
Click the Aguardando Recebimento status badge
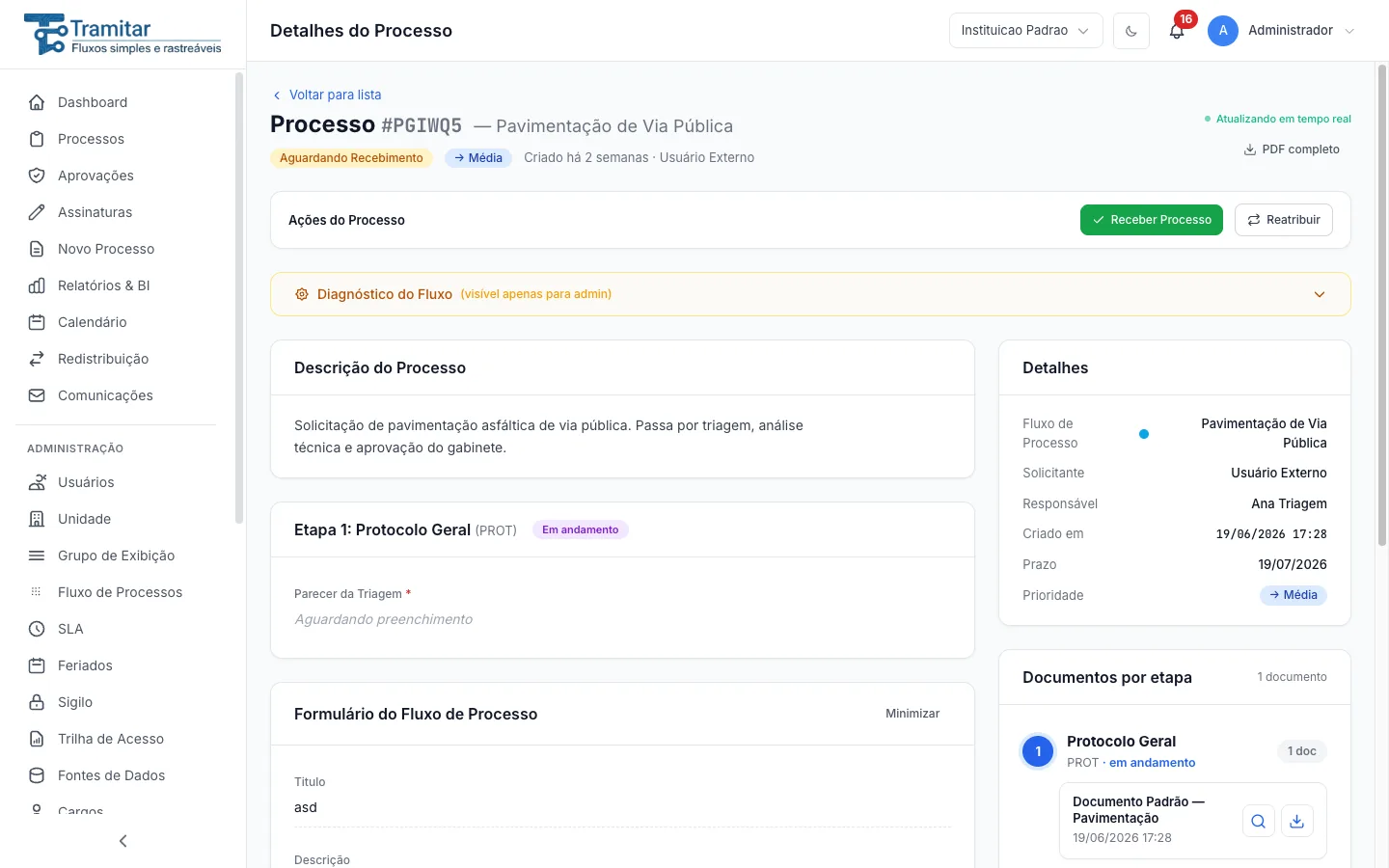[351, 158]
